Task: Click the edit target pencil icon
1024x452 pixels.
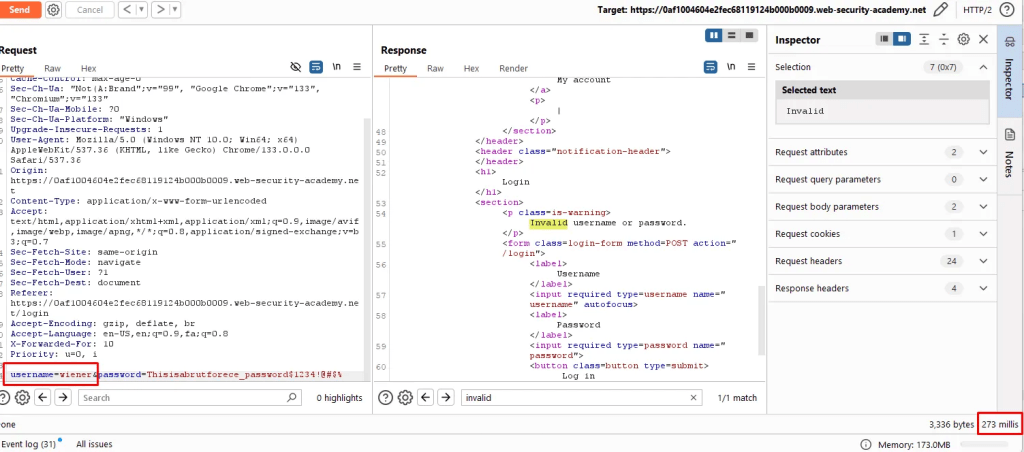Action: point(940,10)
